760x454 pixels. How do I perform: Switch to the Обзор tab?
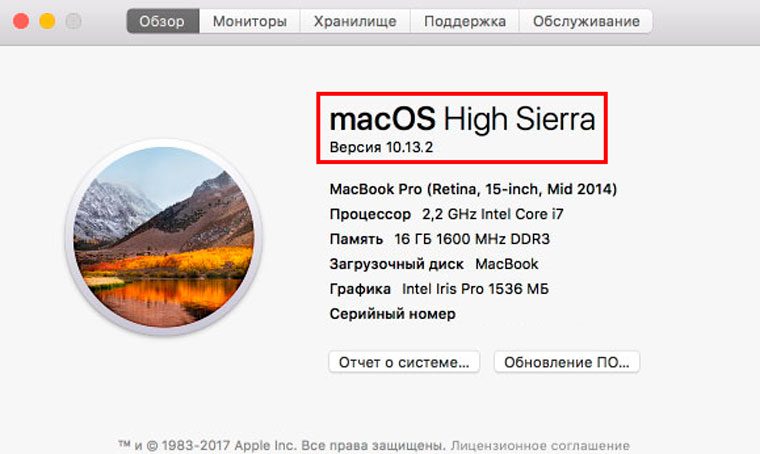pyautogui.click(x=163, y=21)
